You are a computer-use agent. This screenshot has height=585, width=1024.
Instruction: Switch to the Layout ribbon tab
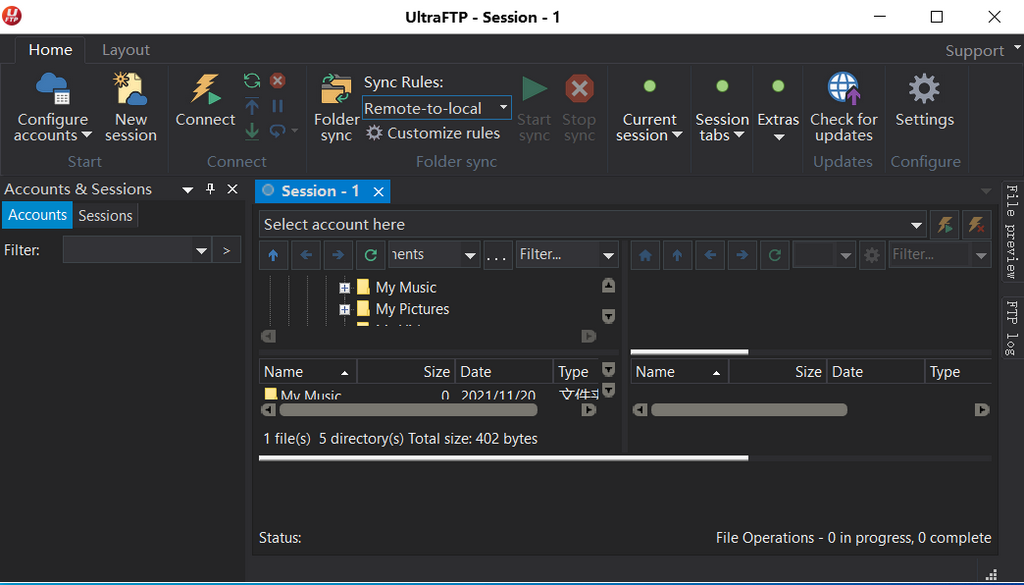(x=125, y=50)
